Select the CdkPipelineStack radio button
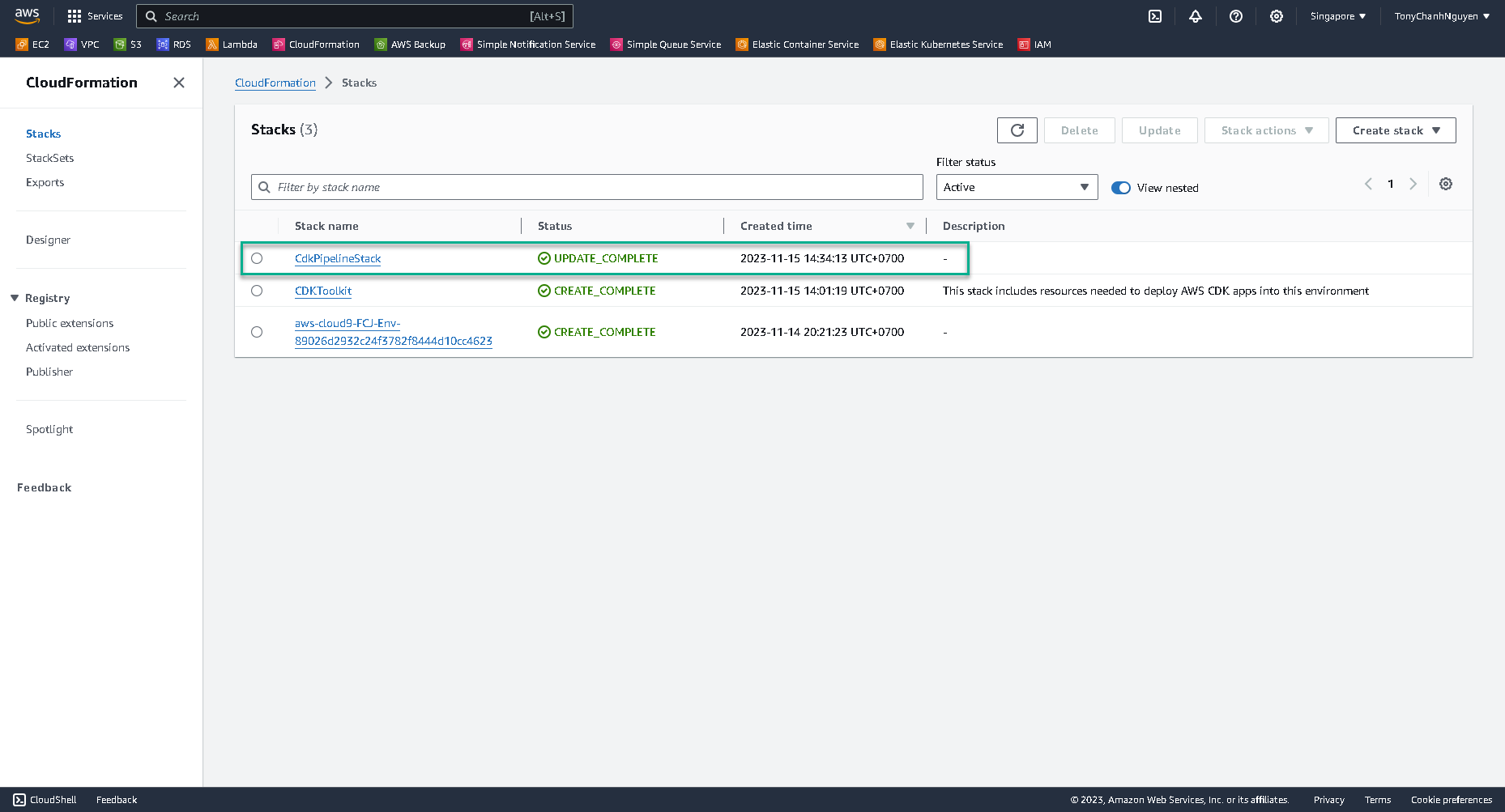 coord(257,258)
